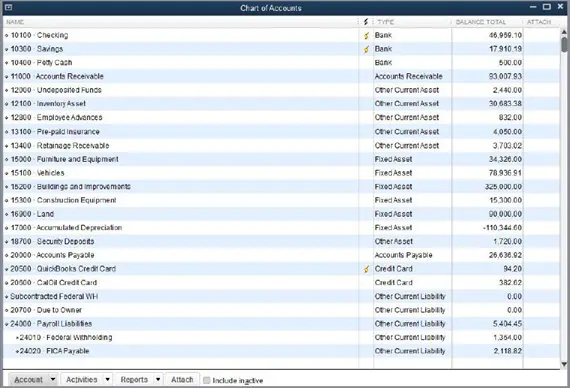Click the lightning bolt icon in Savings row
This screenshot has width=570, height=388.
[366, 49]
